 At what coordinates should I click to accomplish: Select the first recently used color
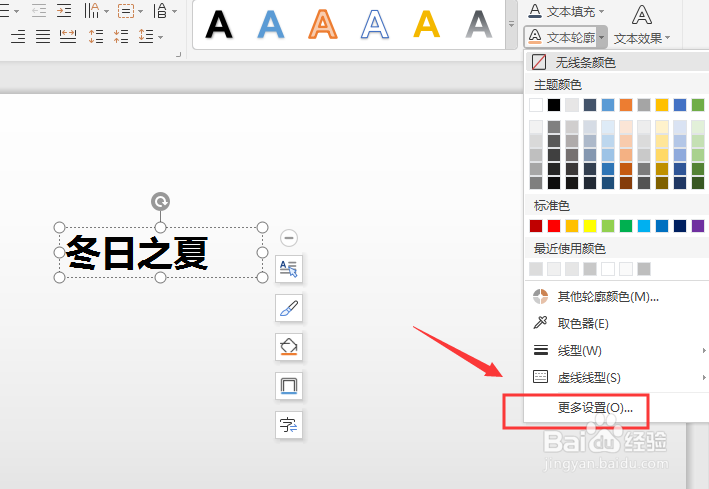pyautogui.click(x=536, y=269)
